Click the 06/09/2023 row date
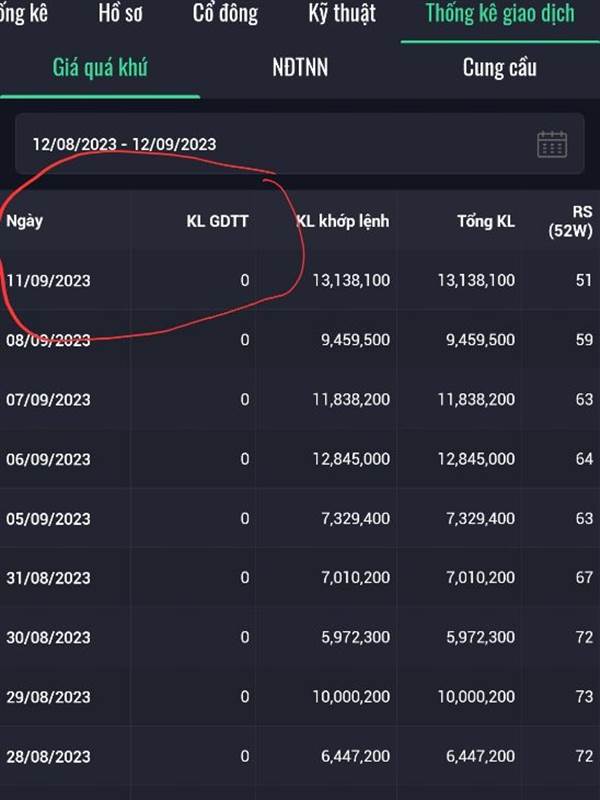Screen dimensions: 600x800 tap(48, 460)
